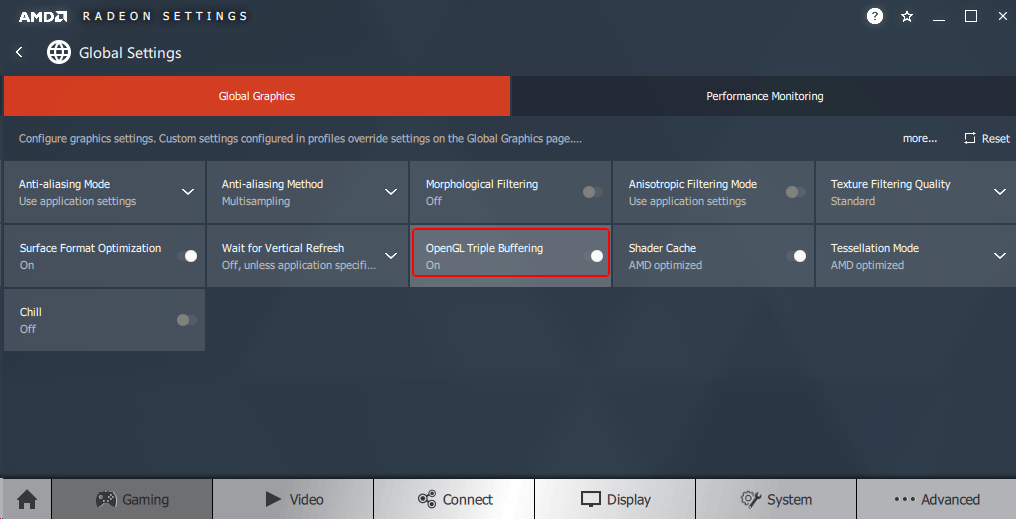The image size is (1016, 519).
Task: Click the Global Settings globe icon
Action: [x=59, y=52]
